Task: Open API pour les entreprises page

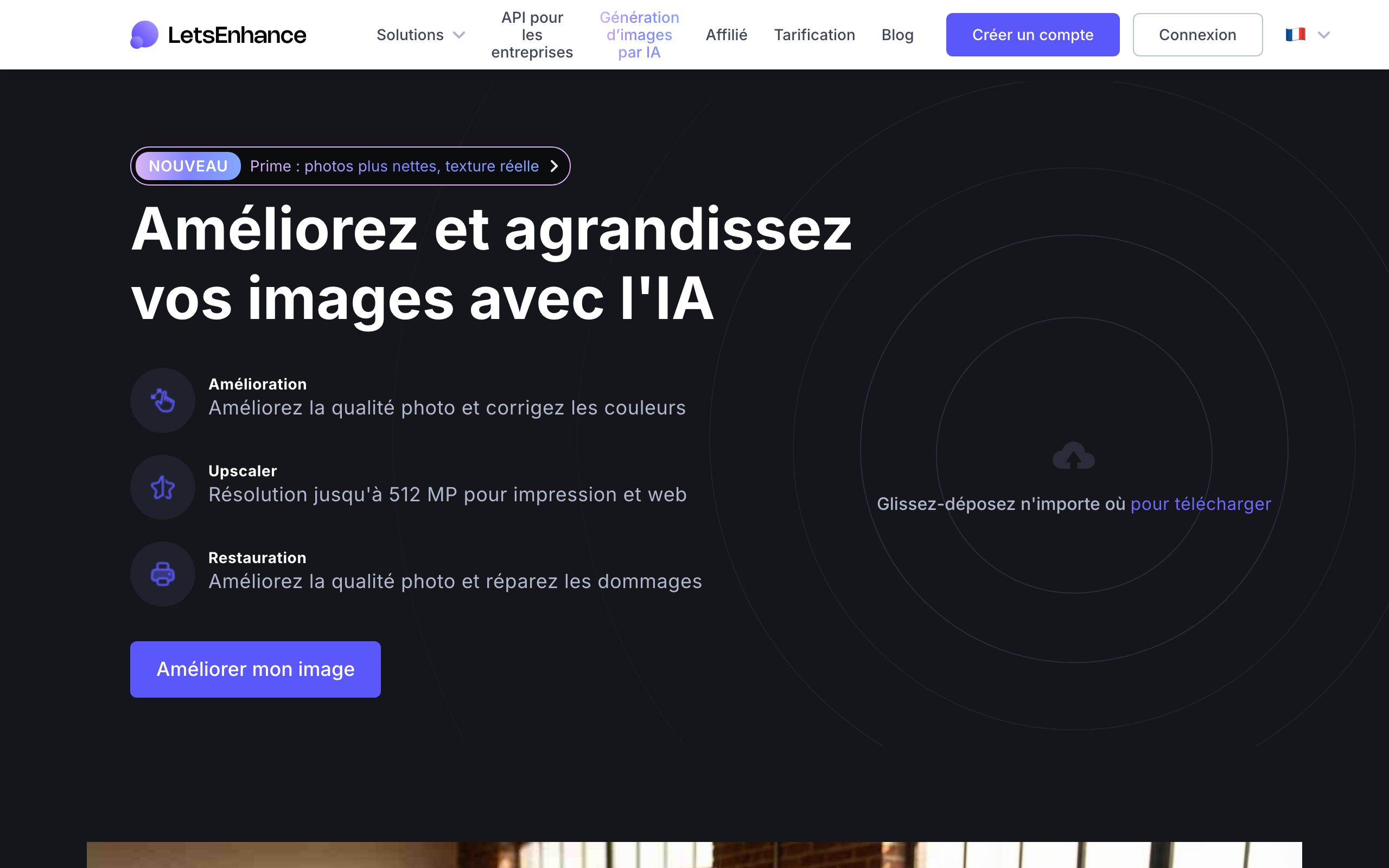Action: [x=532, y=35]
